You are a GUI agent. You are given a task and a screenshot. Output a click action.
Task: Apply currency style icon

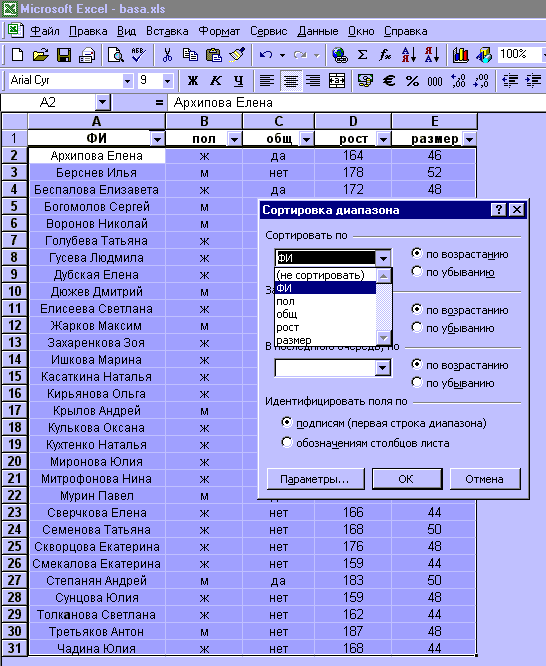pyautogui.click(x=365, y=80)
